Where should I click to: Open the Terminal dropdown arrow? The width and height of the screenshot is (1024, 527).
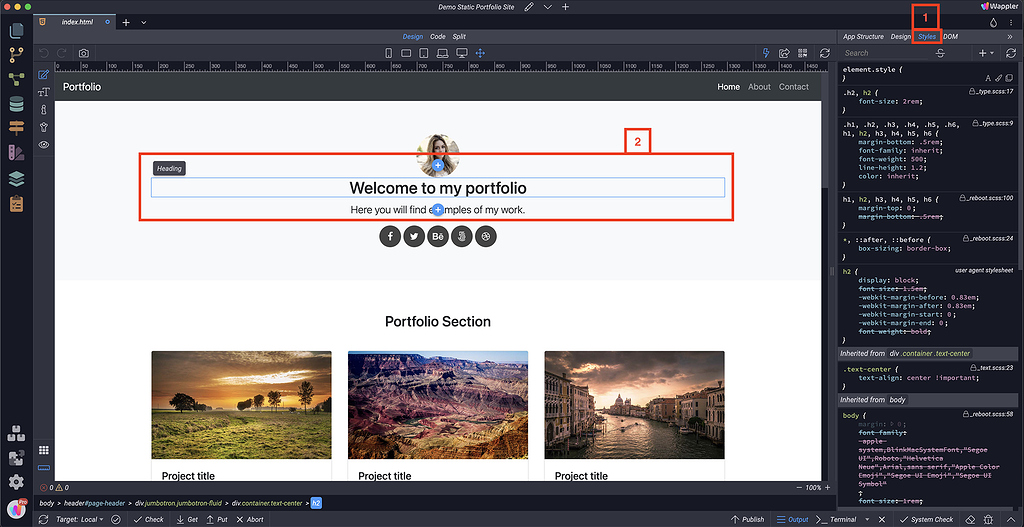pyautogui.click(x=867, y=519)
